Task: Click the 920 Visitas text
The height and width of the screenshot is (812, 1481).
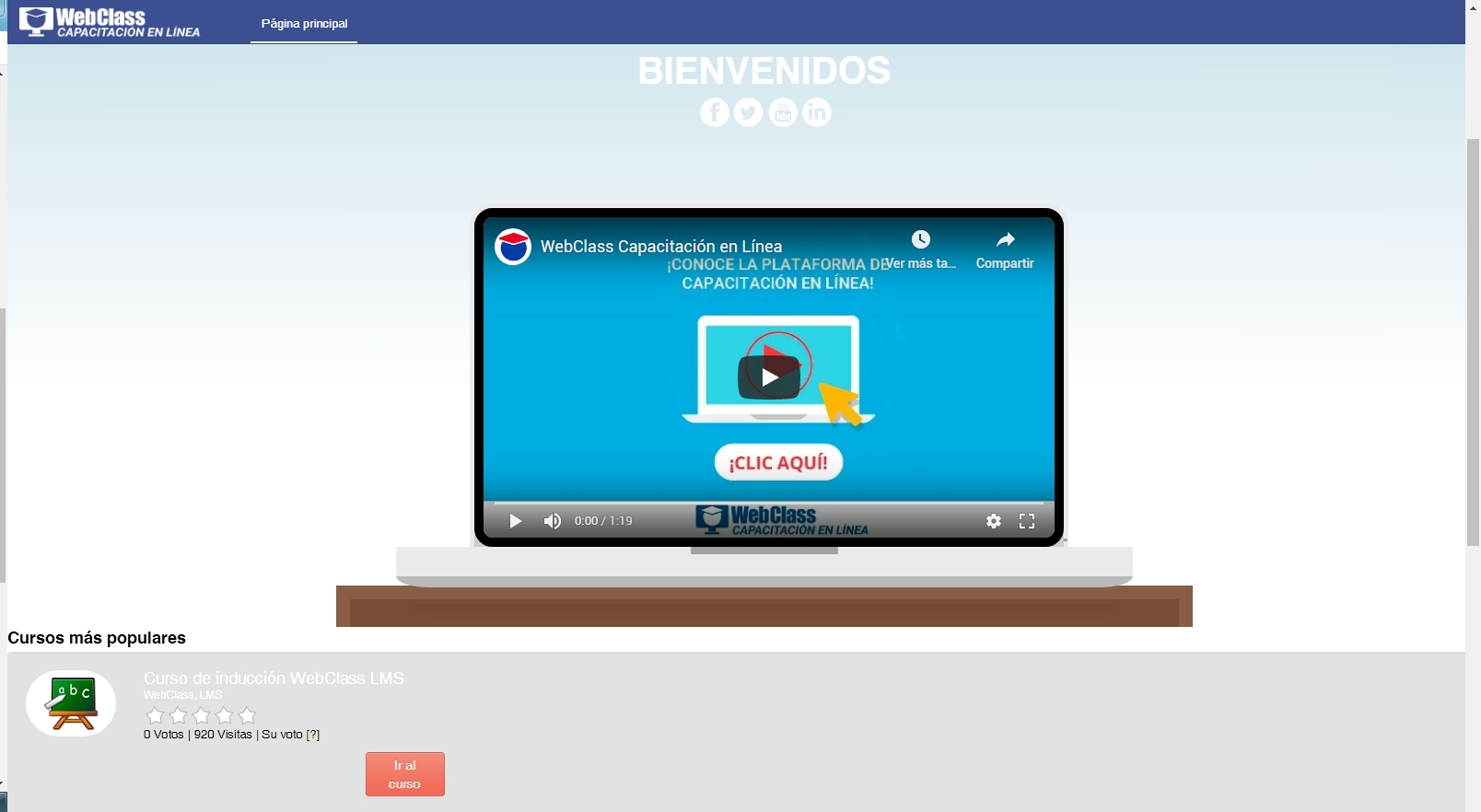Action: point(223,735)
